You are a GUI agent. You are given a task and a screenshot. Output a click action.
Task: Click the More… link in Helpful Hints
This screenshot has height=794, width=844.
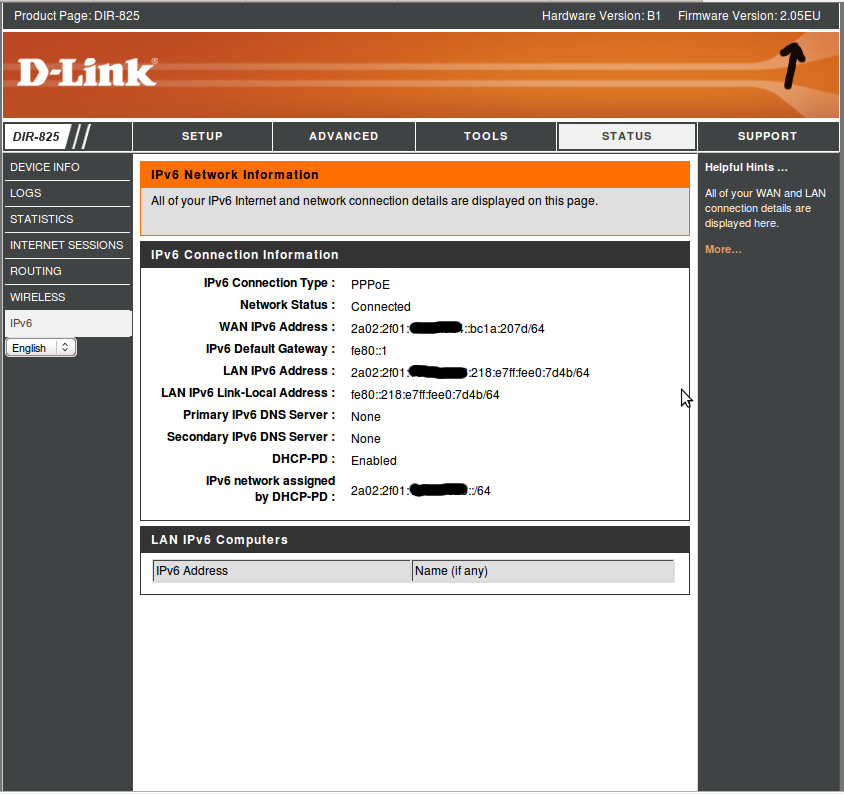pos(723,249)
